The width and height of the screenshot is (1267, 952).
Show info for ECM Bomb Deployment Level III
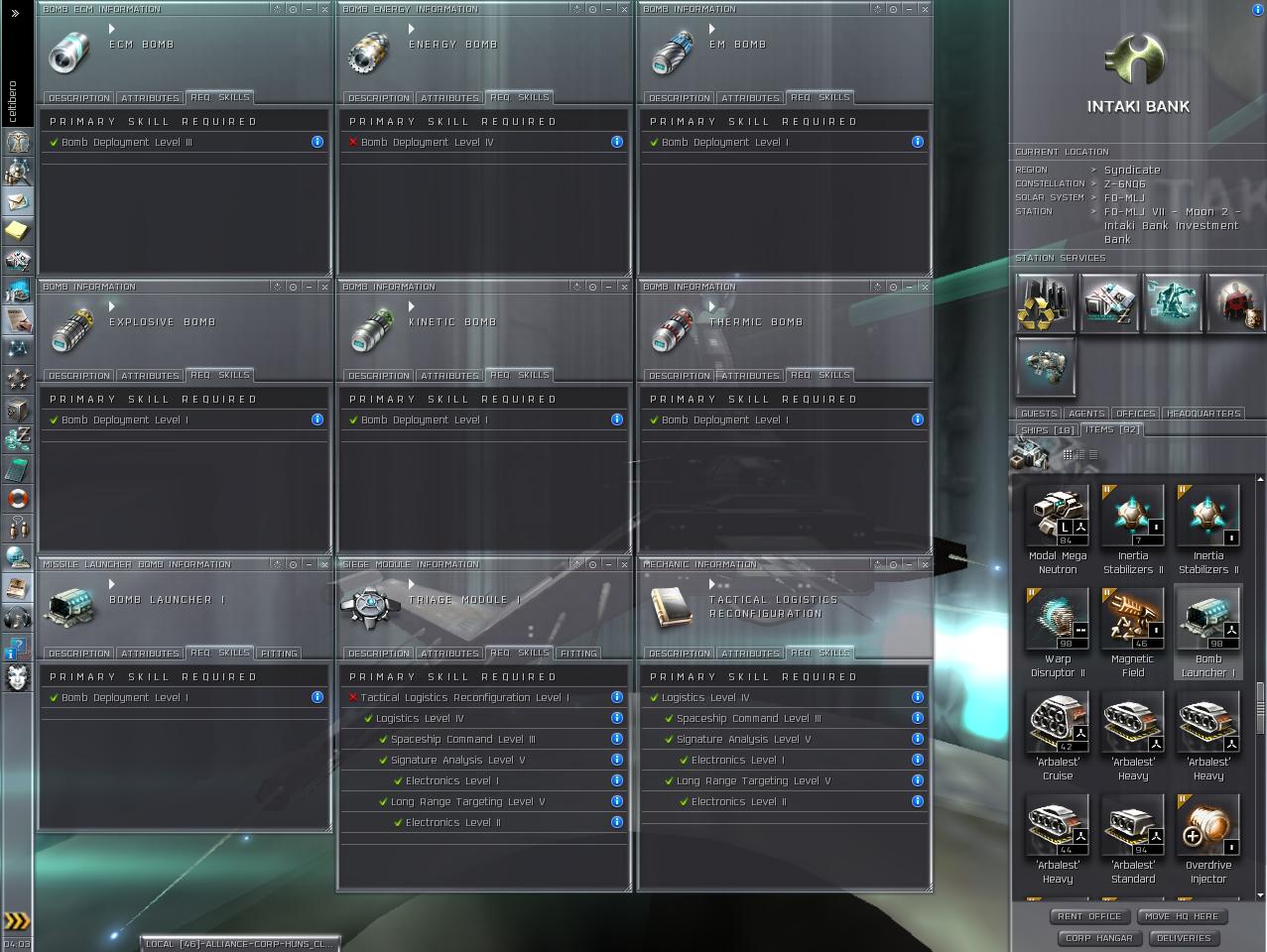coord(317,142)
